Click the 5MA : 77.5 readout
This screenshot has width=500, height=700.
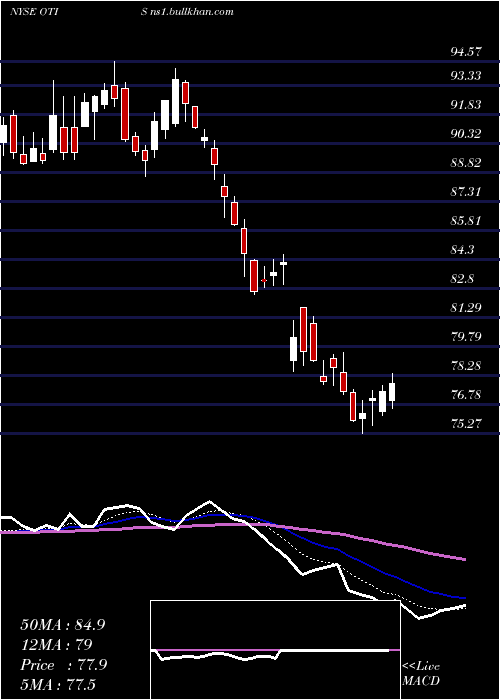[58, 684]
